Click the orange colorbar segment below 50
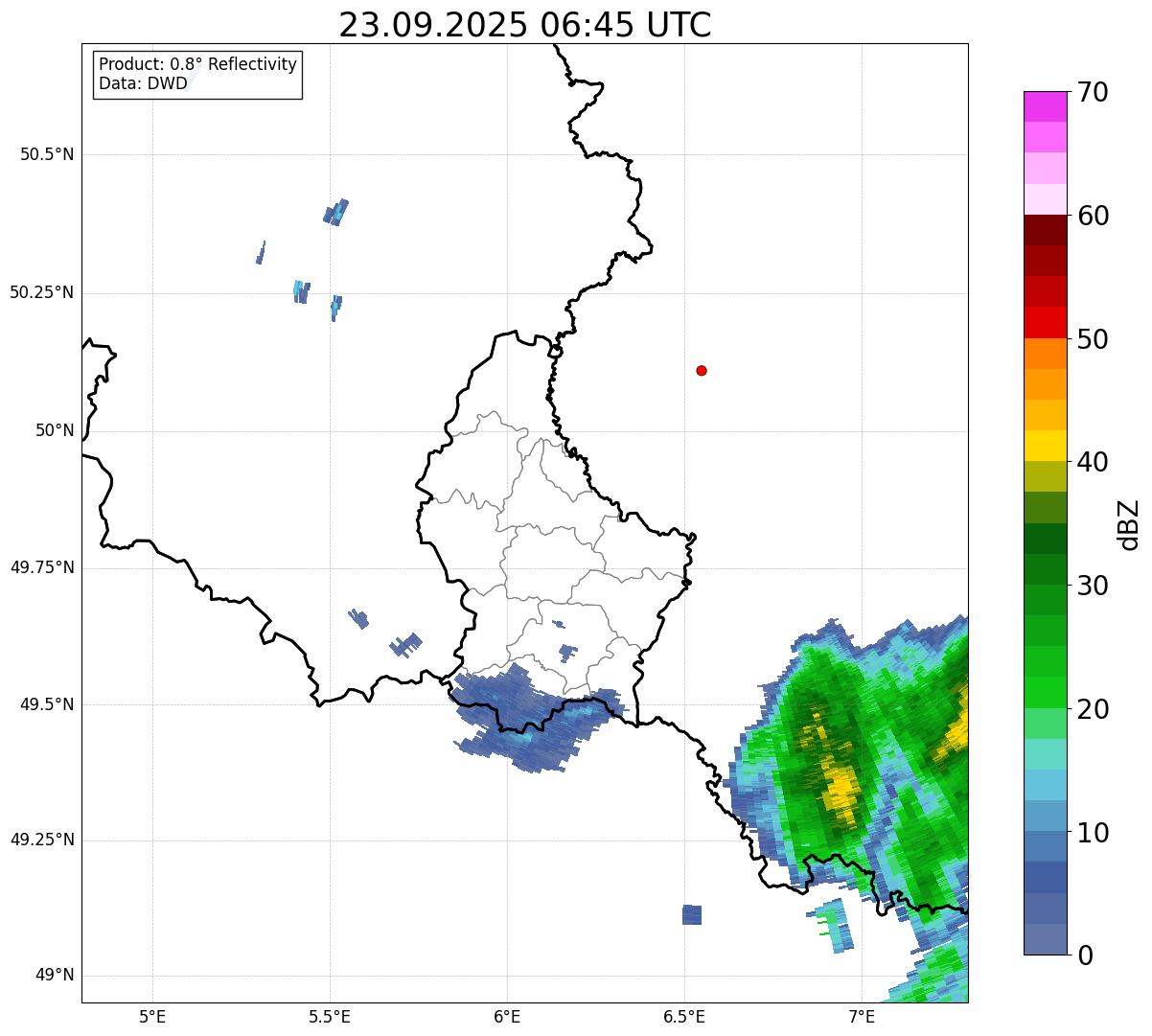The image size is (1152, 1036). [x=1045, y=354]
